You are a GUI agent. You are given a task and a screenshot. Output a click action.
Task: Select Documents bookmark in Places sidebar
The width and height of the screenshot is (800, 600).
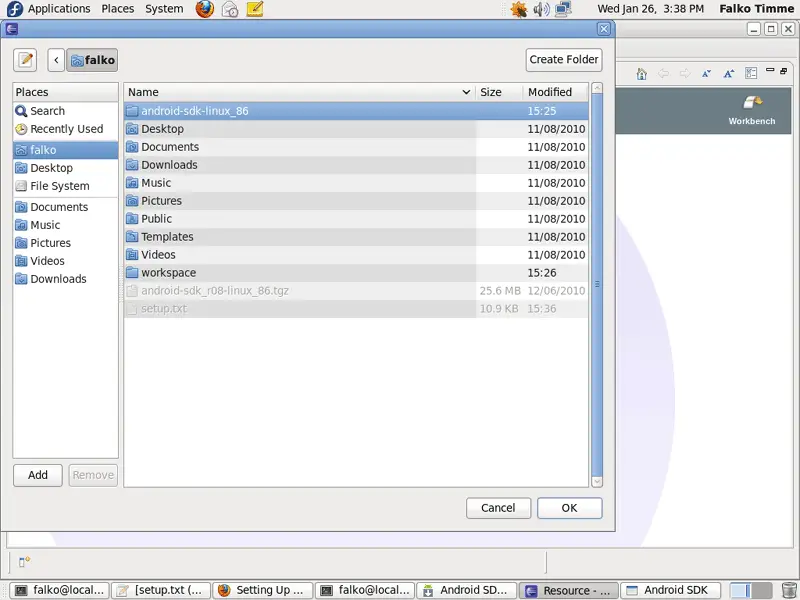pyautogui.click(x=65, y=207)
